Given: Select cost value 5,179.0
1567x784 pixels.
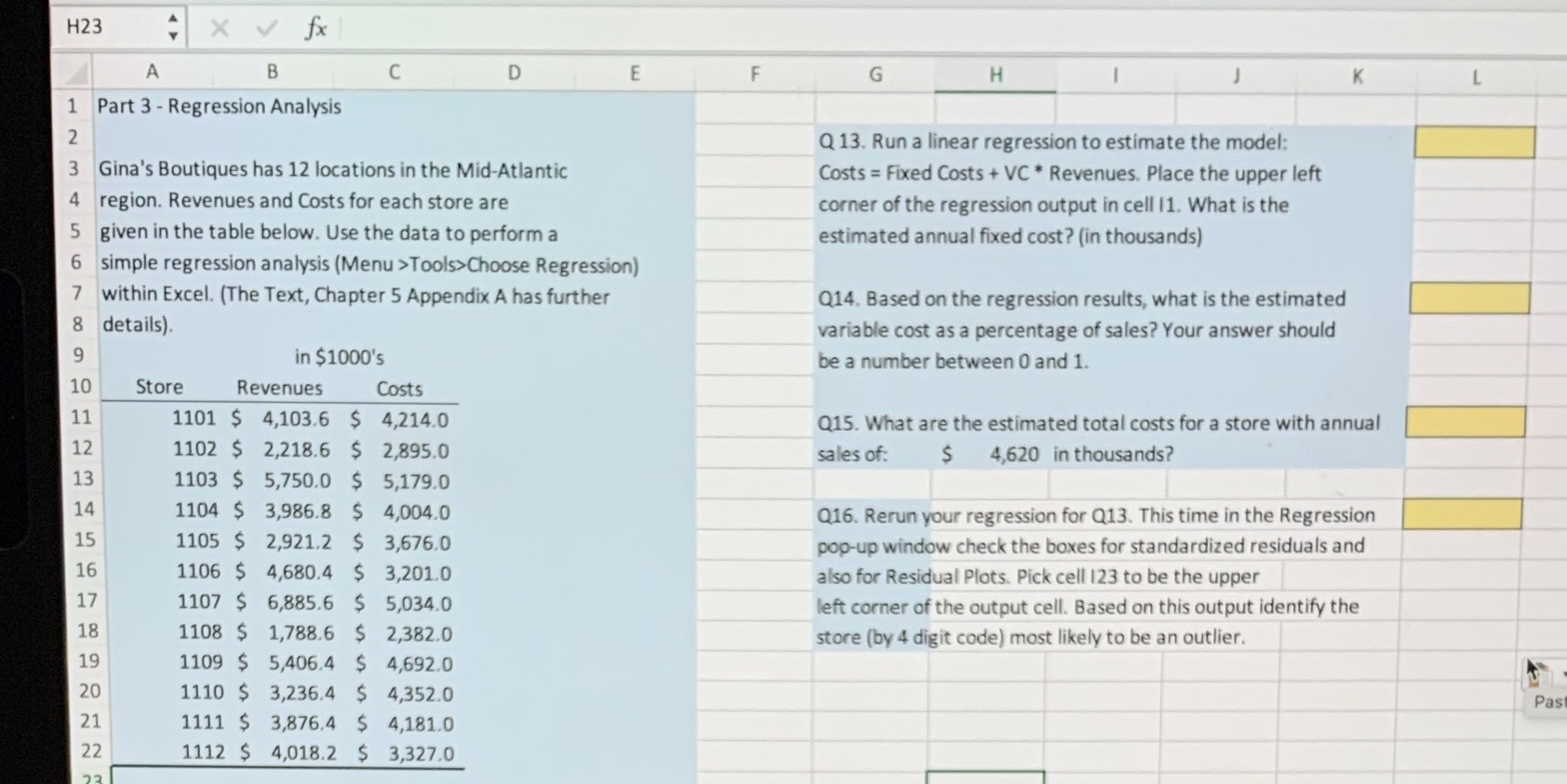Looking at the screenshot, I should coord(417,482).
